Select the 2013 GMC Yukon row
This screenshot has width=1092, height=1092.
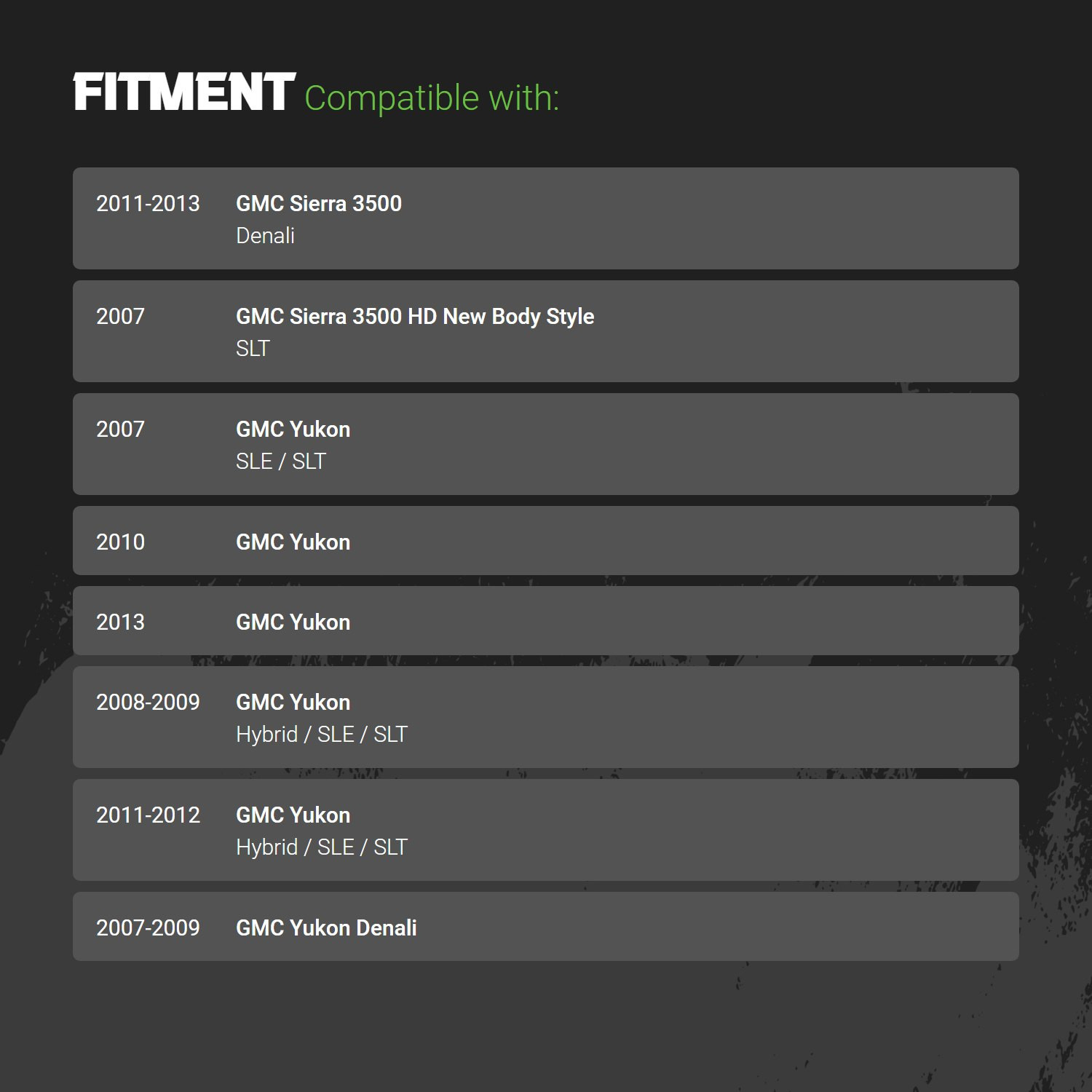click(x=546, y=621)
